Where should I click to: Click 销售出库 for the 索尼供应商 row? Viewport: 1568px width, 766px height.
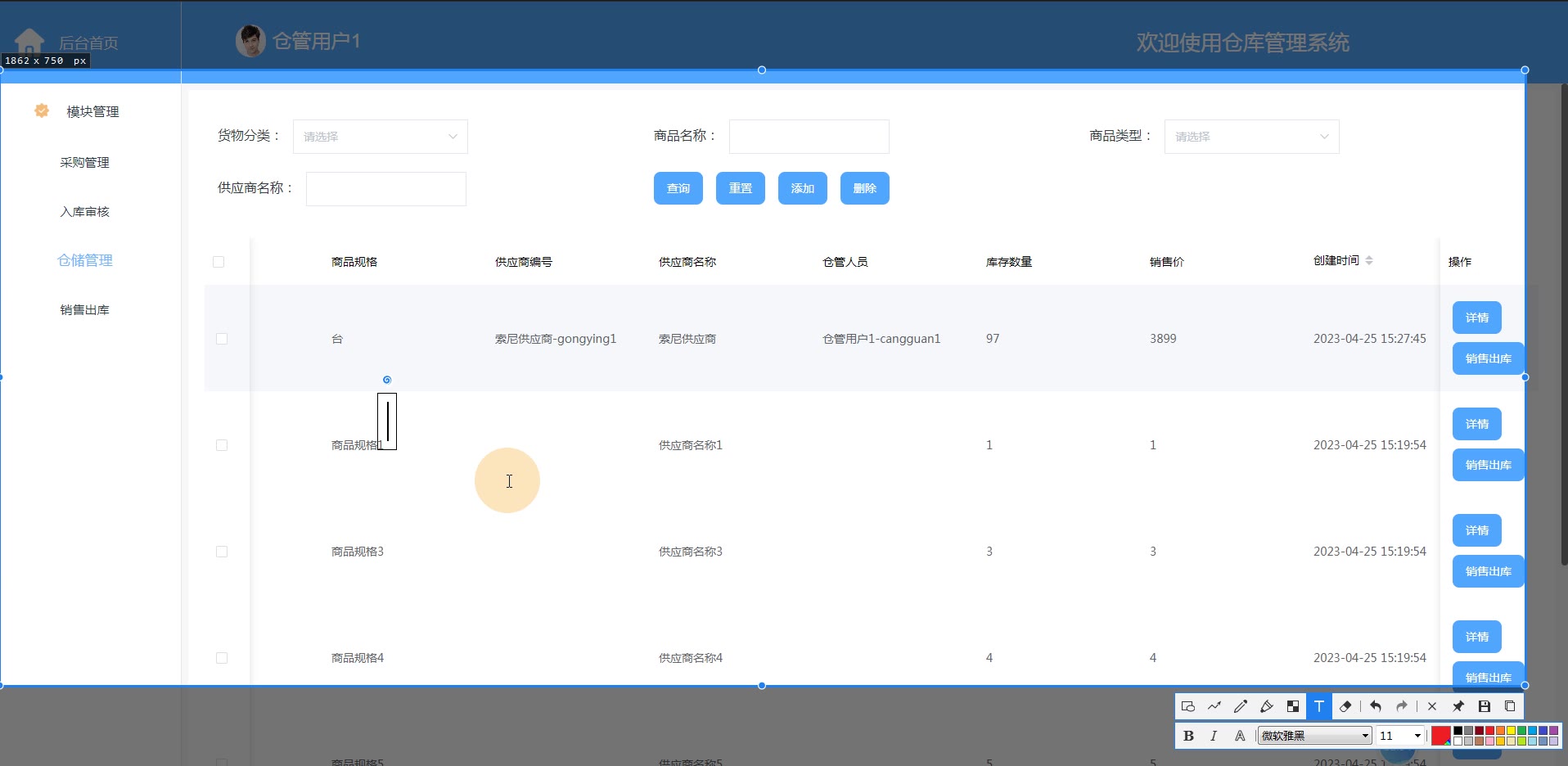pos(1489,358)
